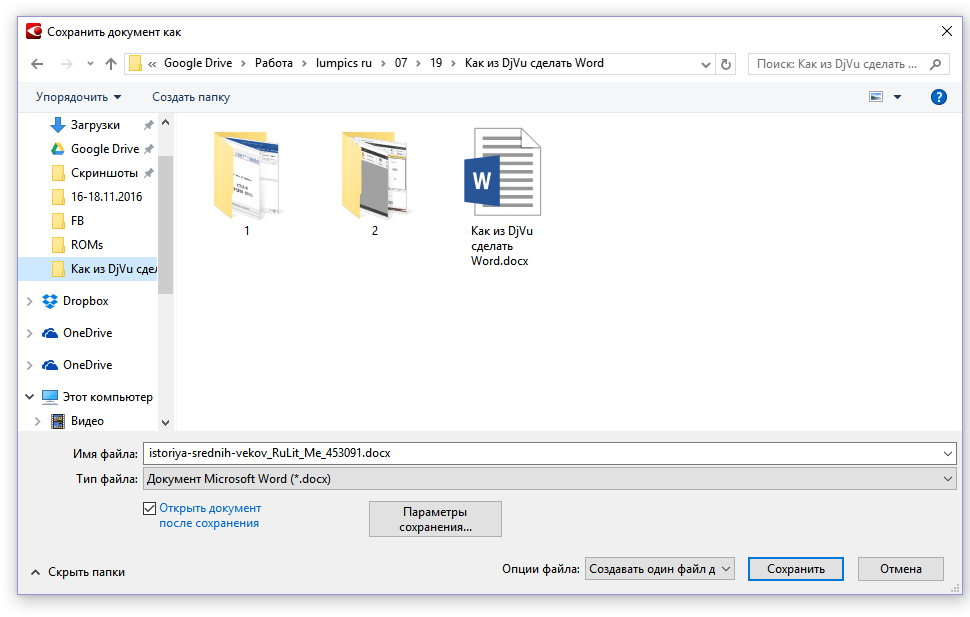
Task: Click the Параметры сохранения button
Action: pos(435,519)
